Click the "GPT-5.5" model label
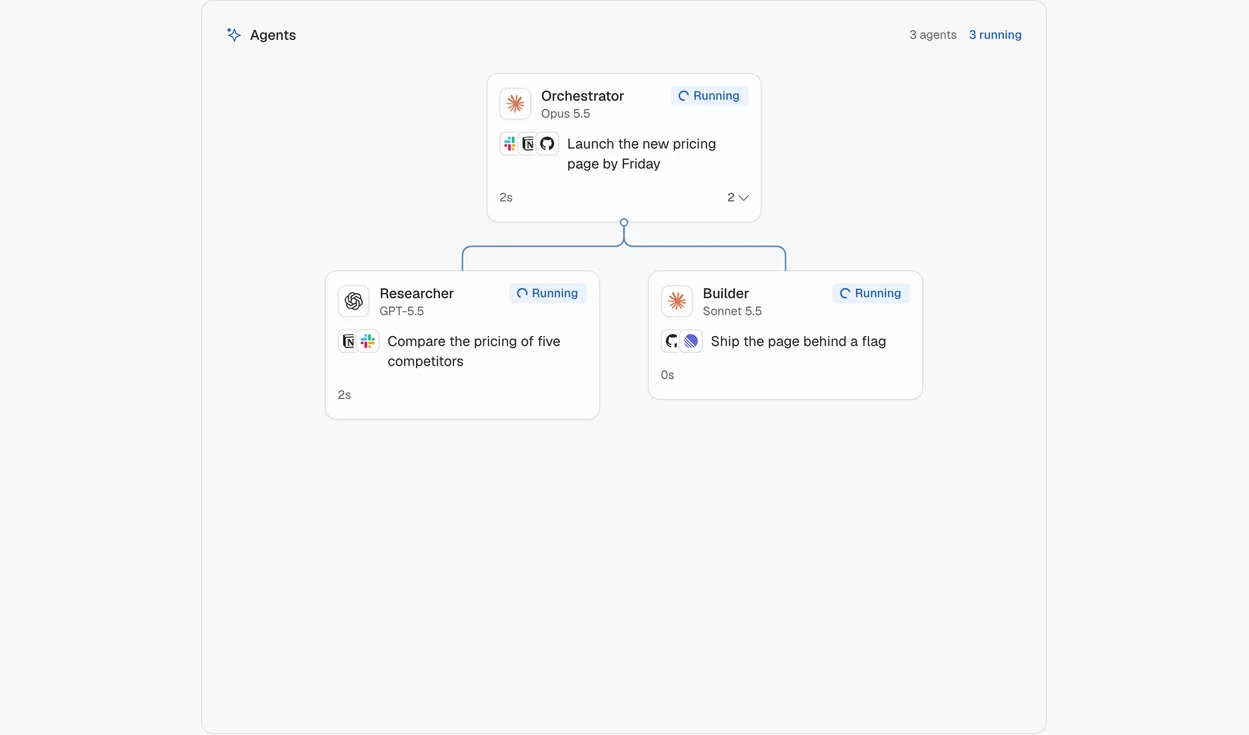 click(402, 311)
